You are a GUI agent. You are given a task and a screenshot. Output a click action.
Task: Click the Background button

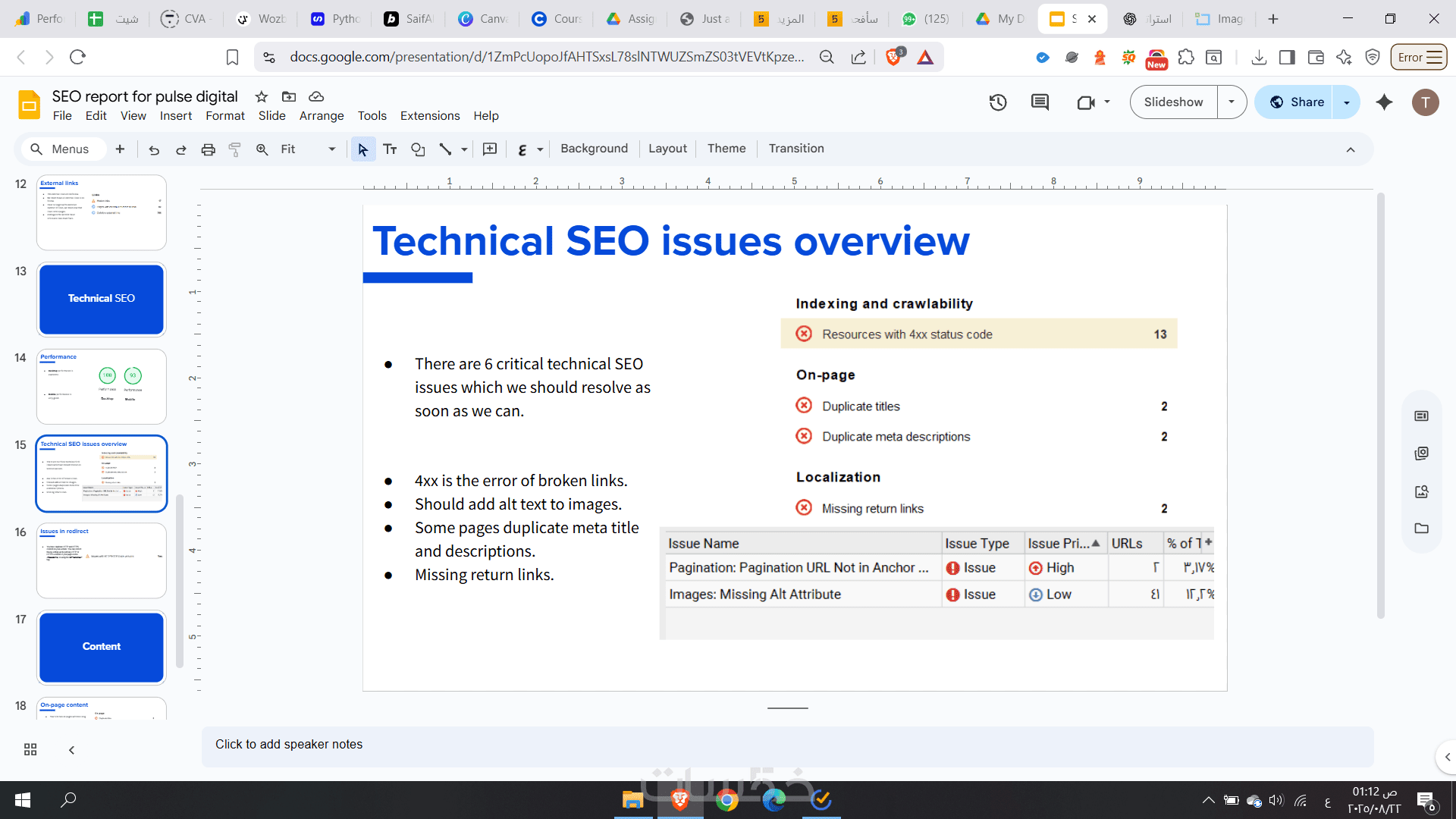[x=594, y=149]
